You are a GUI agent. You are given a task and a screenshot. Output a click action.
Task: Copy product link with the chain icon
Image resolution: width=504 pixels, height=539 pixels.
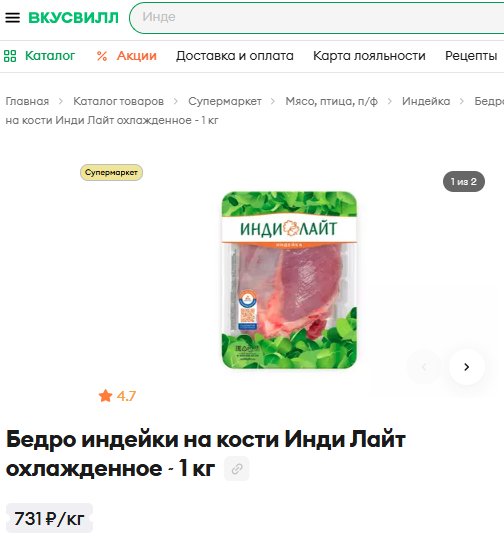(x=237, y=469)
